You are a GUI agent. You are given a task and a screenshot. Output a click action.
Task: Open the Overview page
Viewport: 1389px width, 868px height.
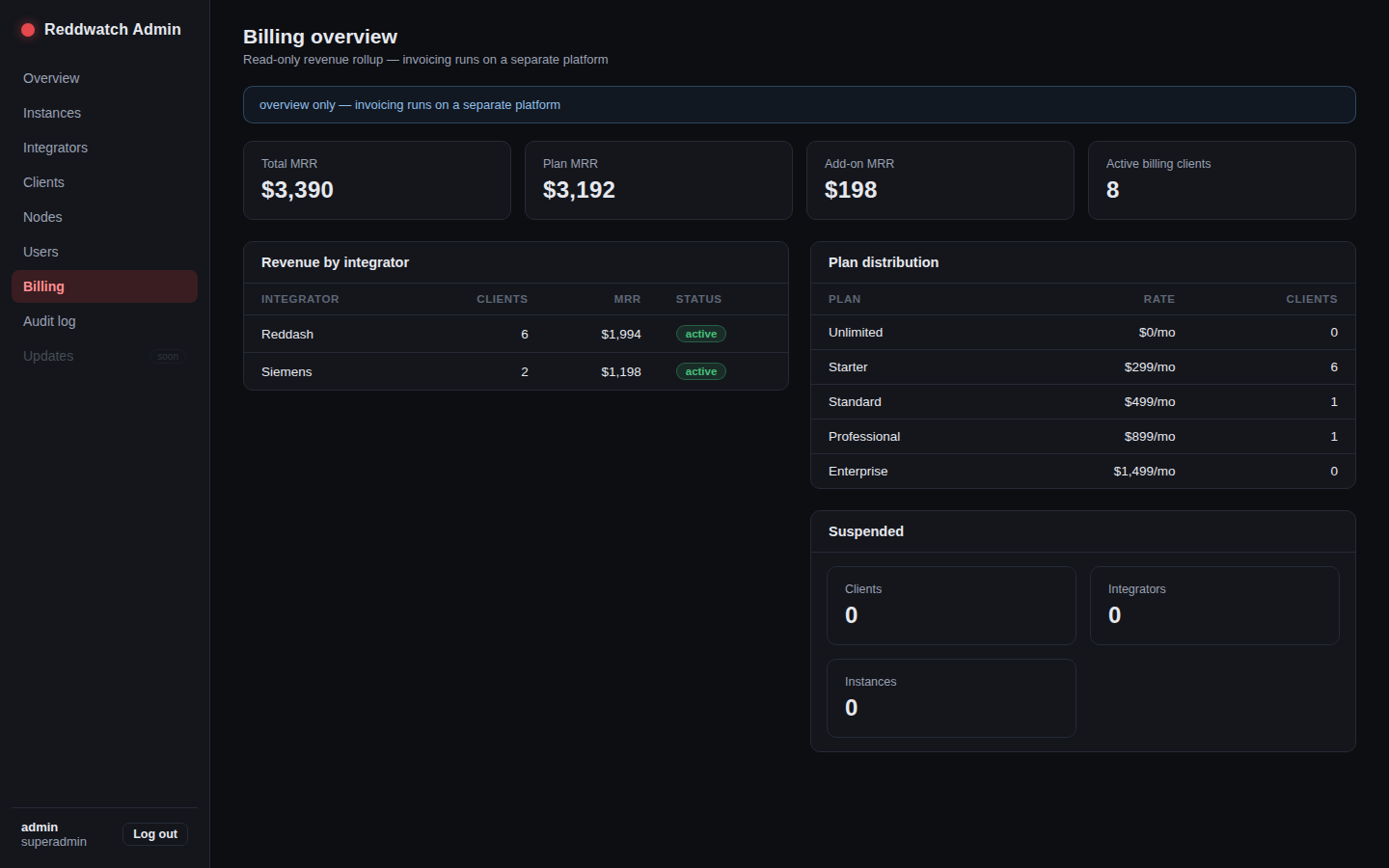click(104, 78)
